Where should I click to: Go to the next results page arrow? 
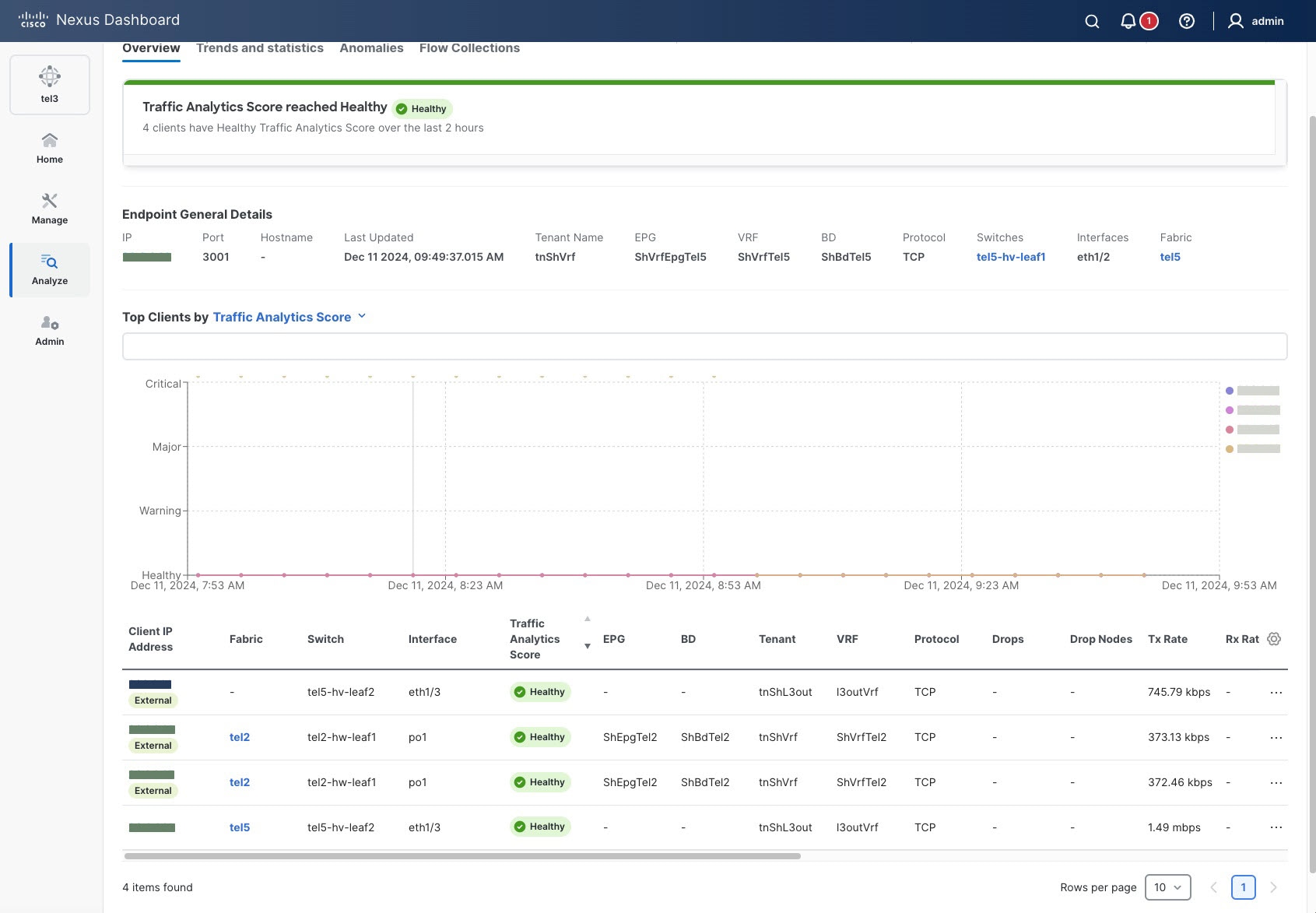[1274, 887]
